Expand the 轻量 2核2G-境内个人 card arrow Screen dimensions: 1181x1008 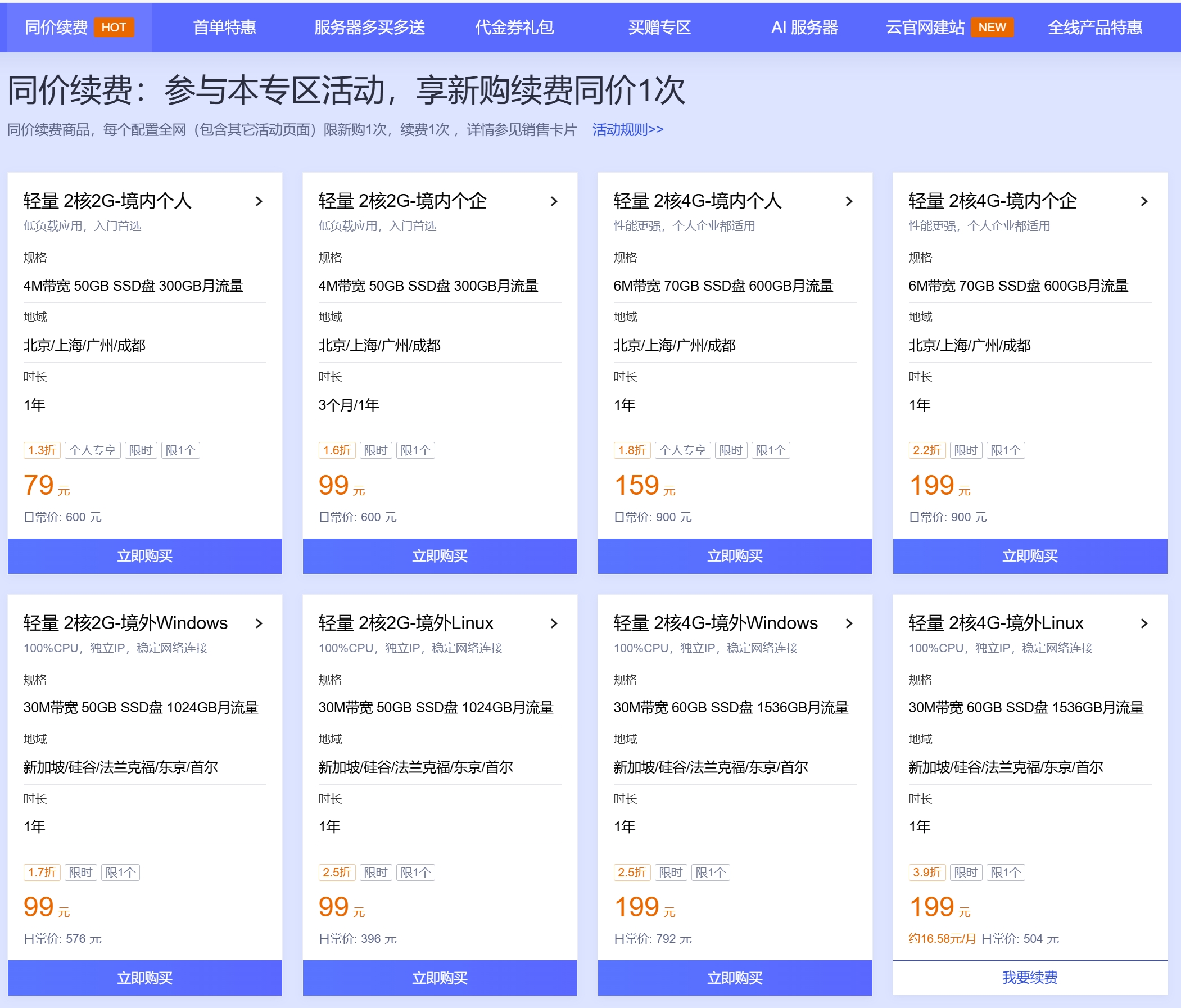point(259,201)
